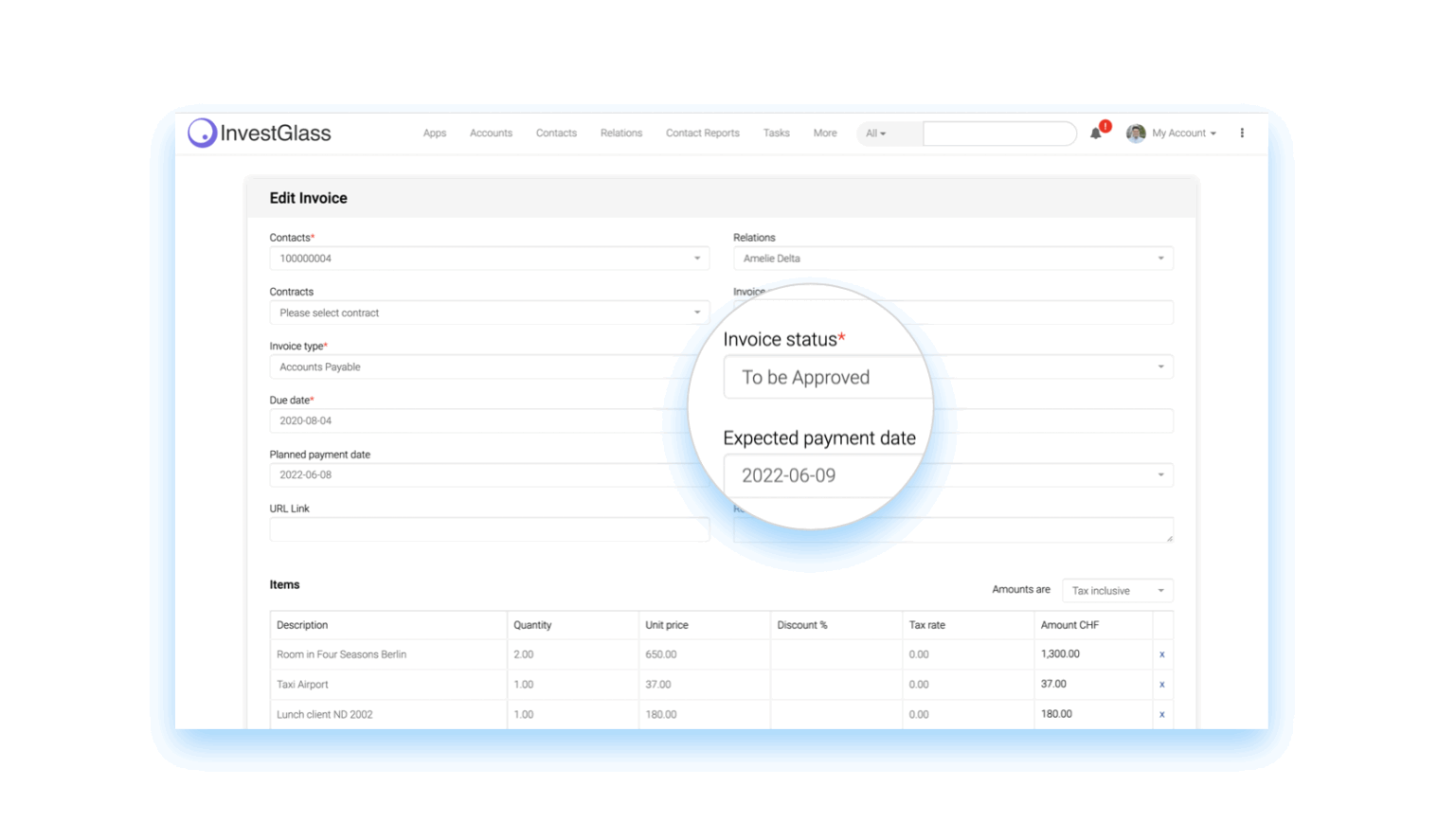Image resolution: width=1455 pixels, height=840 pixels.
Task: Delete the Taxi Airport line item
Action: click(x=1162, y=685)
